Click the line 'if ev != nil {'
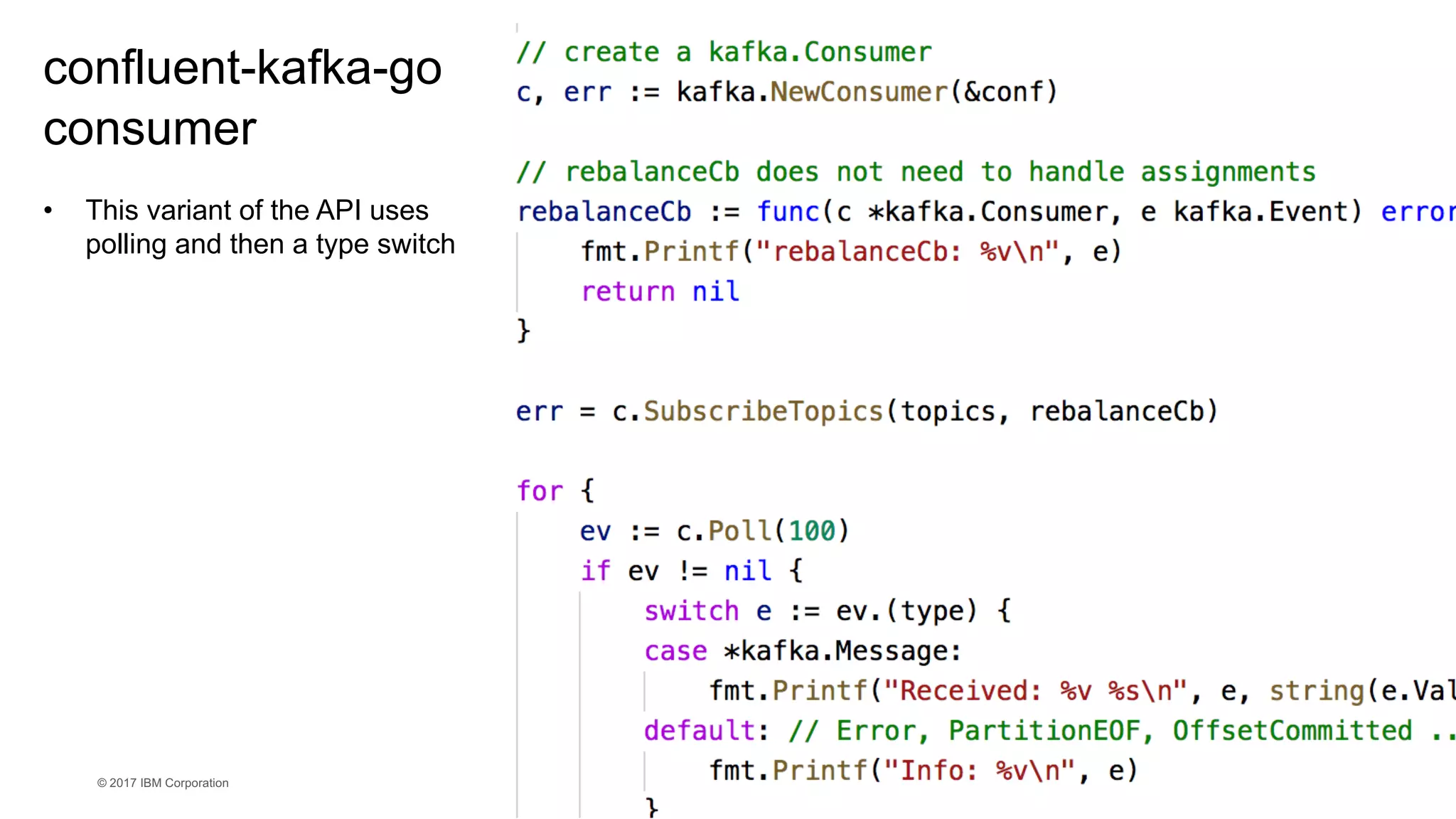This screenshot has width=1456, height=819. (x=691, y=571)
